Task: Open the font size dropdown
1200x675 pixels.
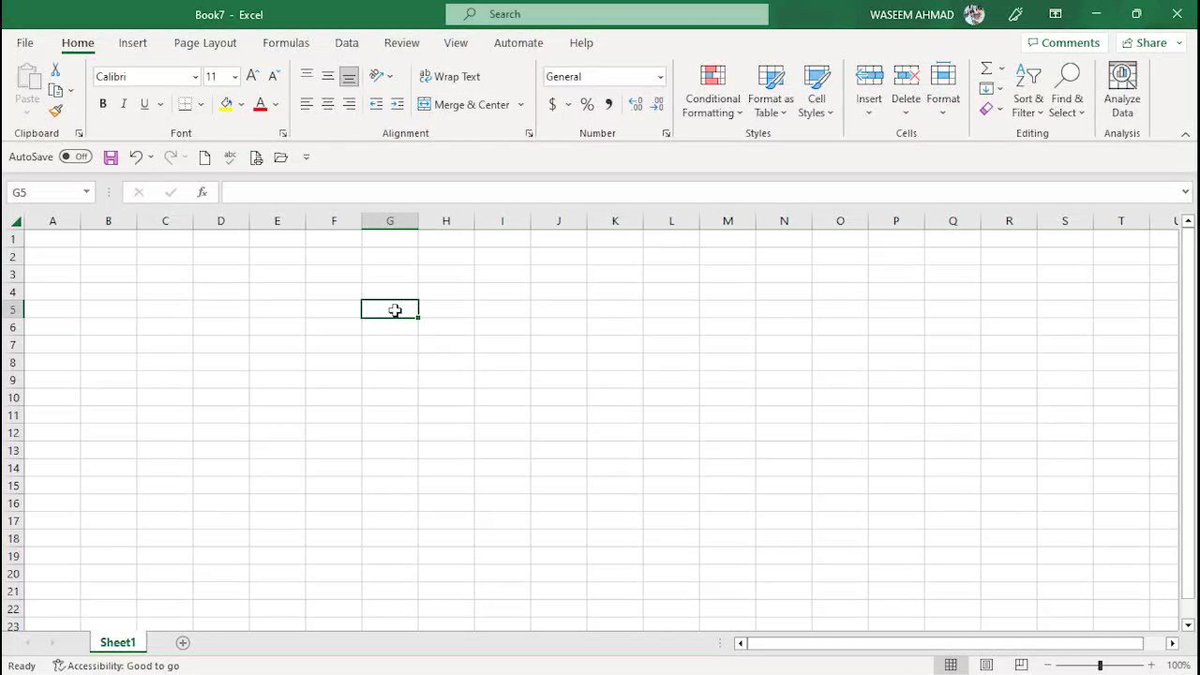Action: (x=235, y=77)
